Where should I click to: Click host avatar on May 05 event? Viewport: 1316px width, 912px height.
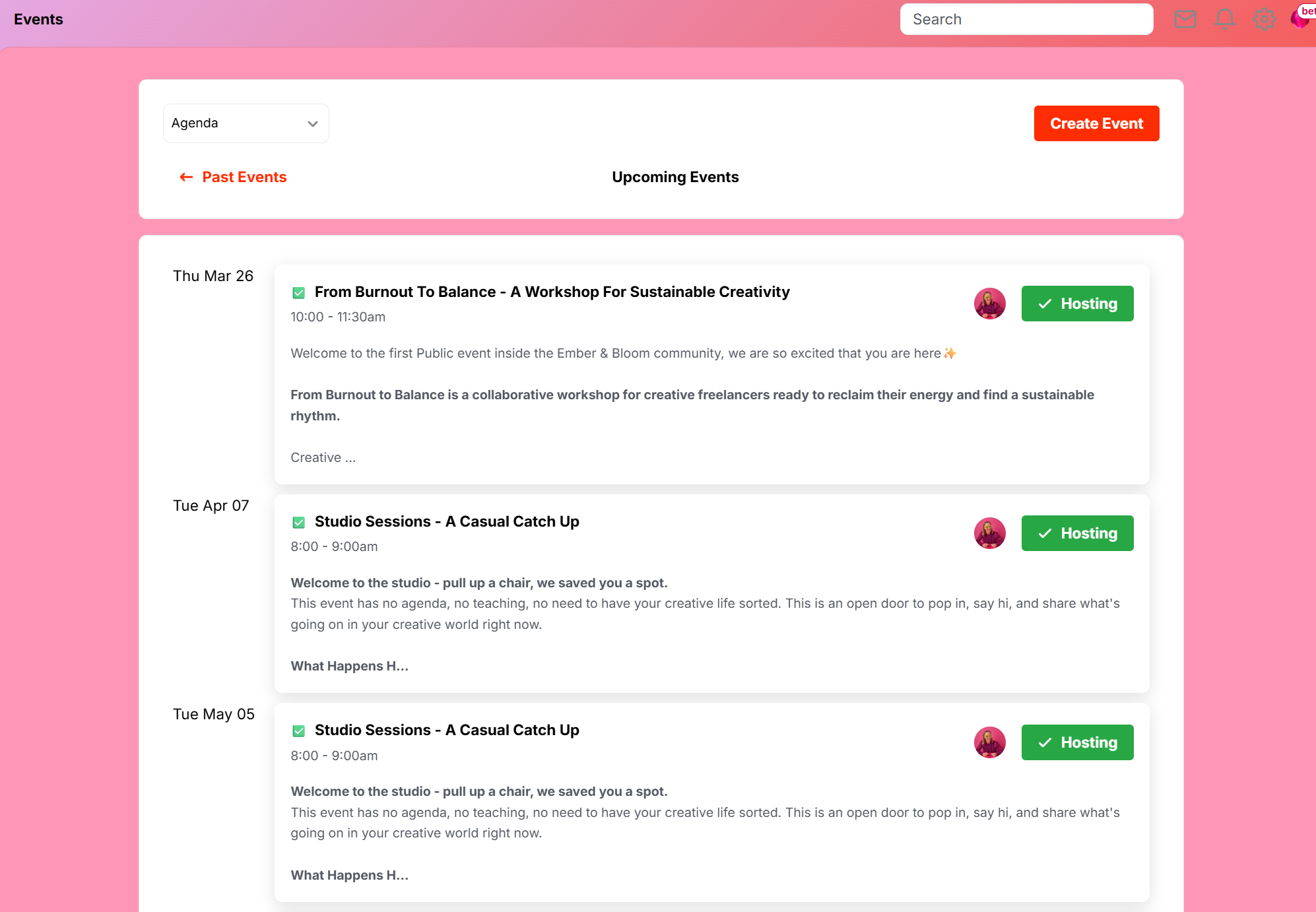pyautogui.click(x=989, y=742)
